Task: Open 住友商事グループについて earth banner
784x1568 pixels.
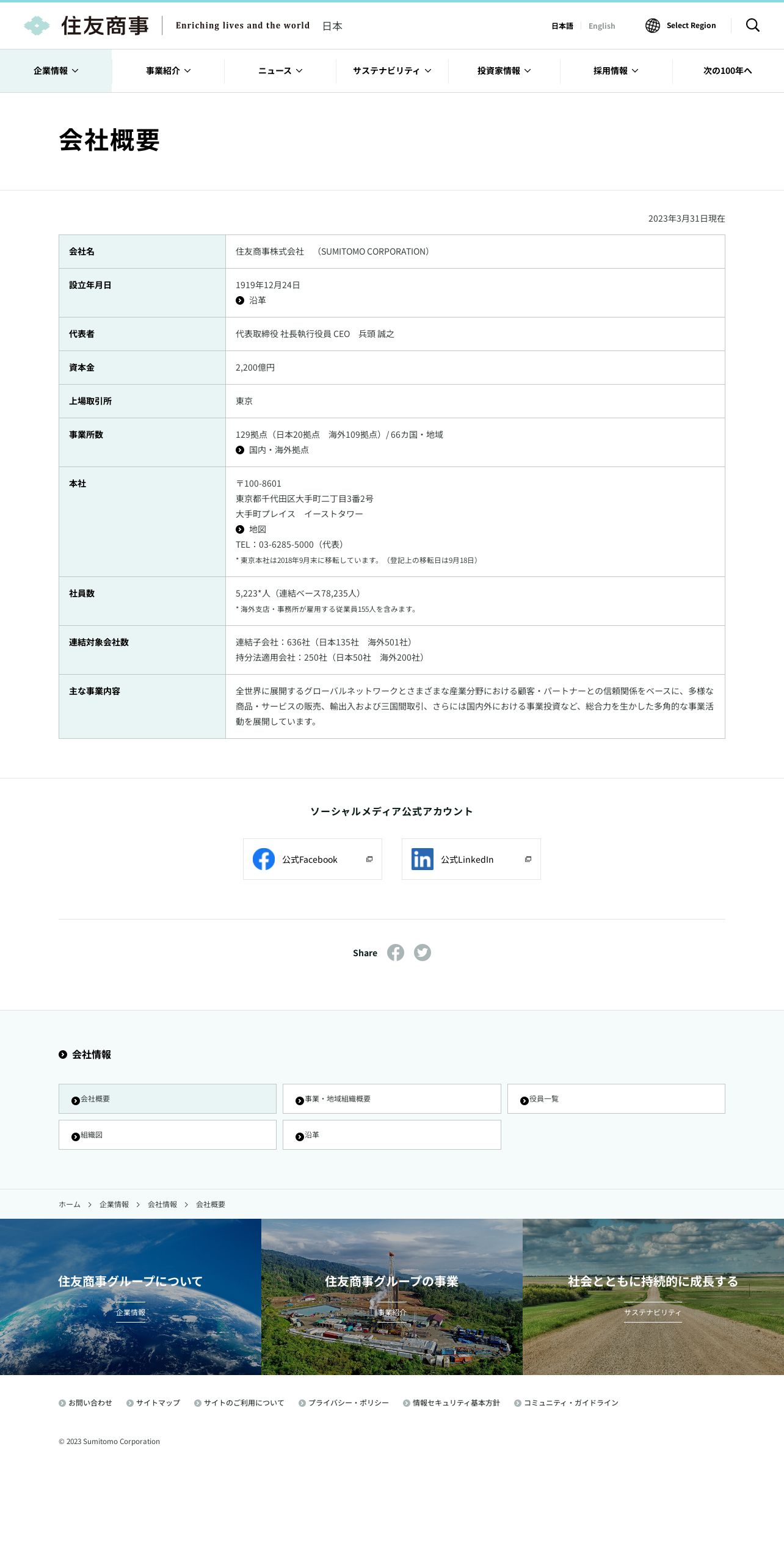Action: click(131, 1297)
